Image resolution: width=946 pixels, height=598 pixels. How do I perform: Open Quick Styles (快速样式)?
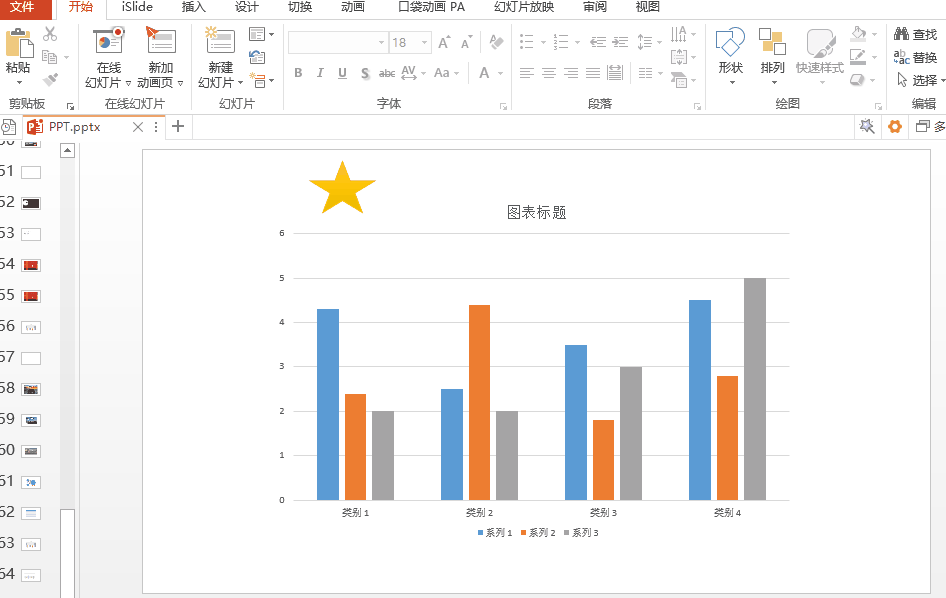click(819, 57)
